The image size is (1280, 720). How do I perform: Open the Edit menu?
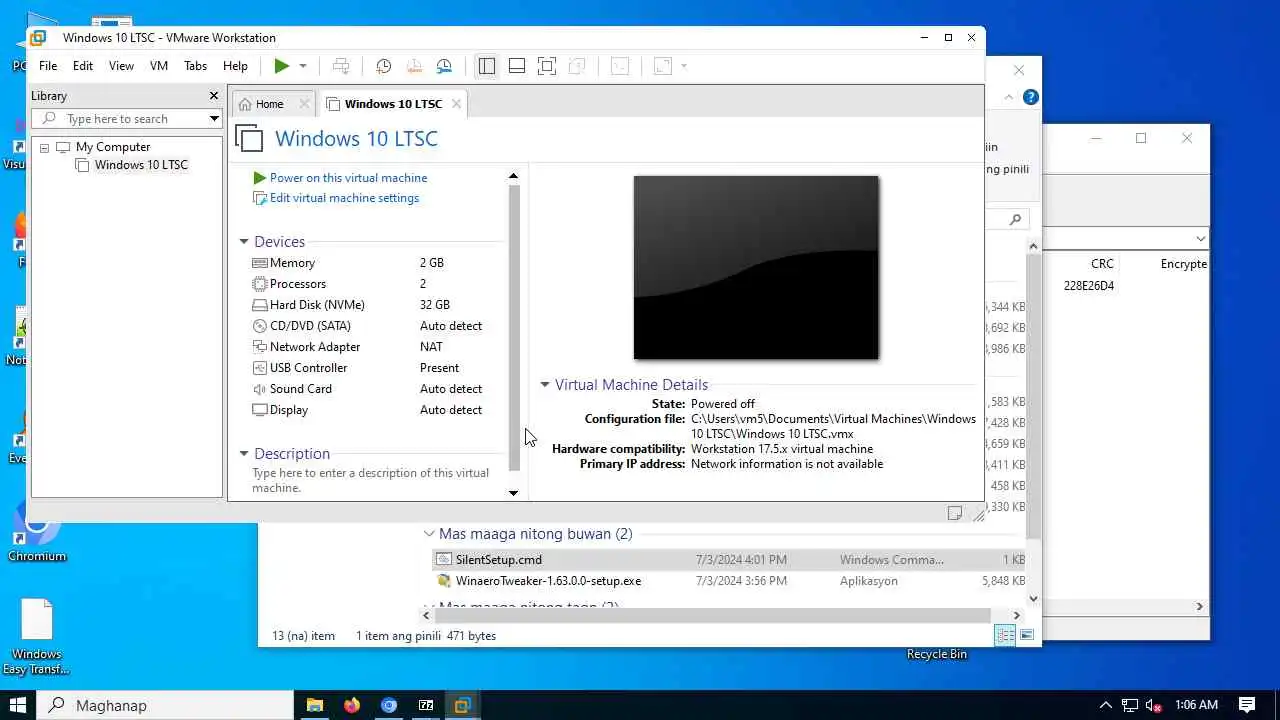[x=83, y=66]
